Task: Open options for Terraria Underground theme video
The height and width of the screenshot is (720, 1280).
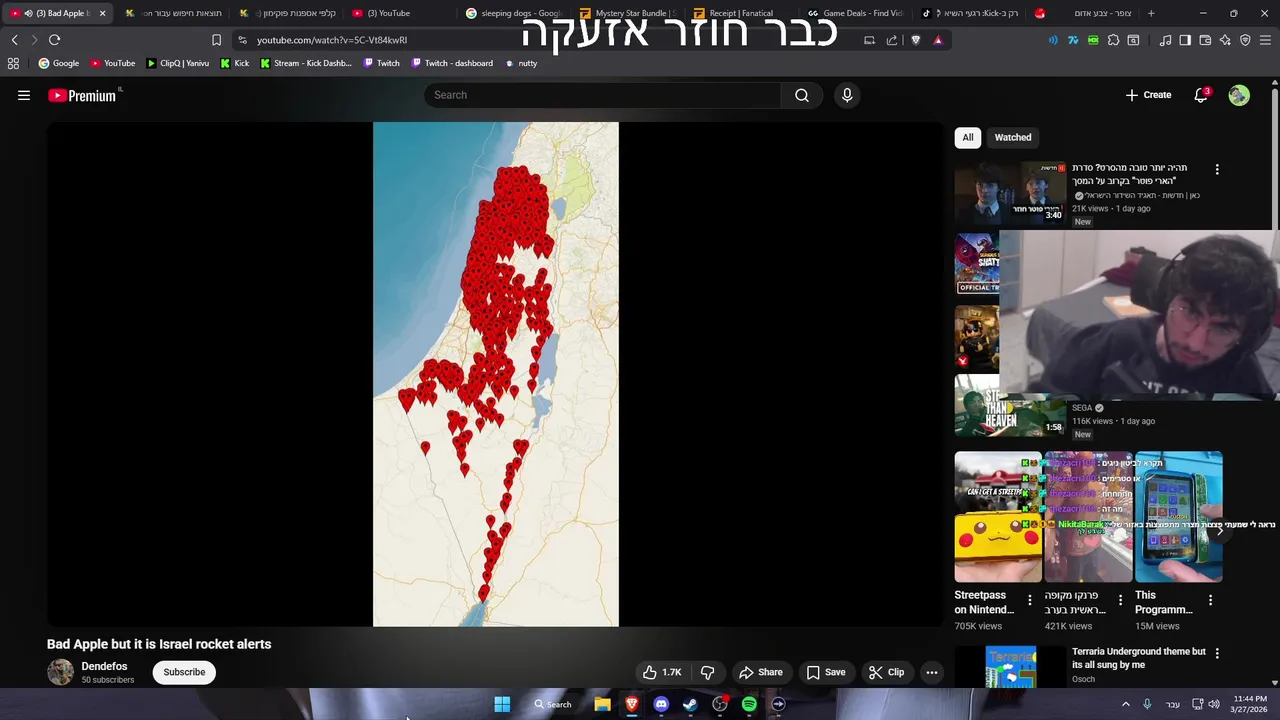Action: pos(1217,653)
